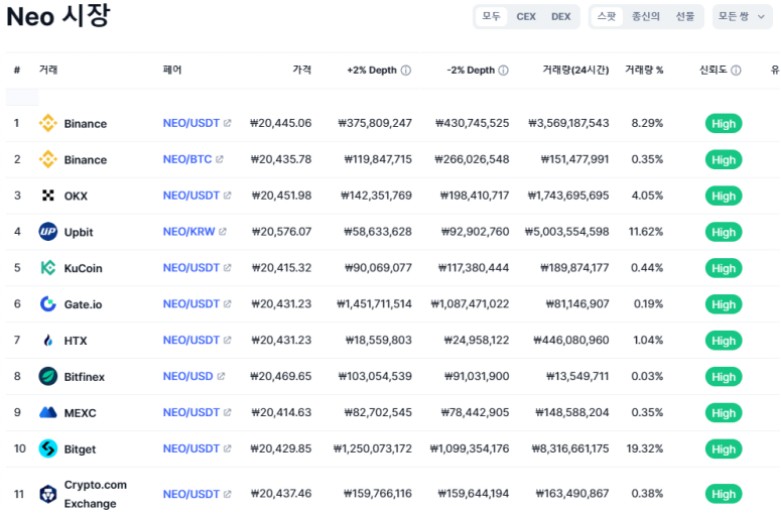Viewport: 781px width, 520px height.
Task: Open the Bitget exchange name link
Action: click(x=80, y=449)
